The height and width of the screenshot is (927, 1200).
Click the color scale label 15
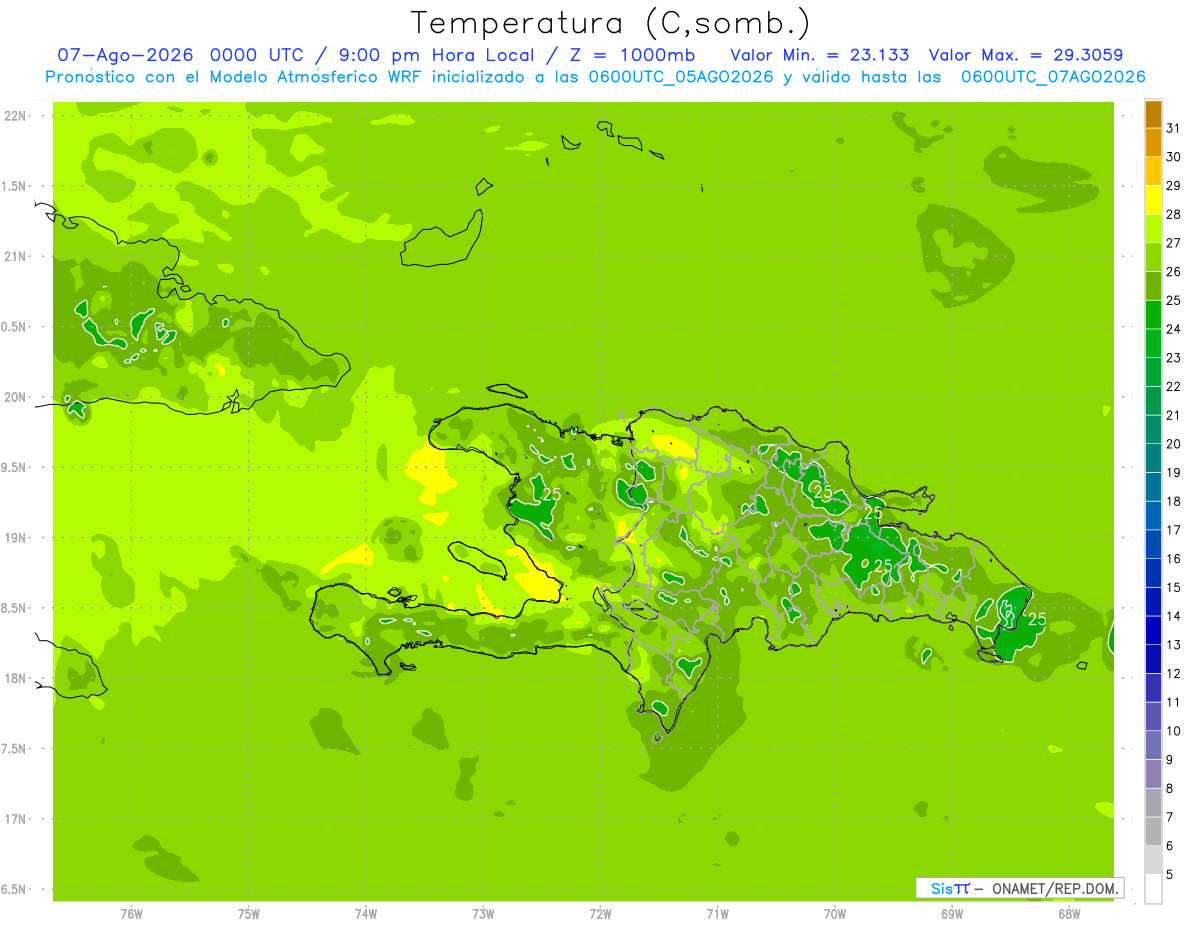[1173, 588]
